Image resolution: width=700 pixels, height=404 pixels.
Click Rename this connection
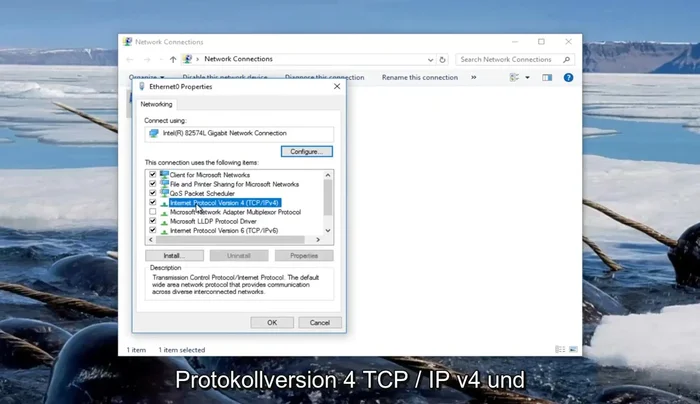tap(420, 77)
